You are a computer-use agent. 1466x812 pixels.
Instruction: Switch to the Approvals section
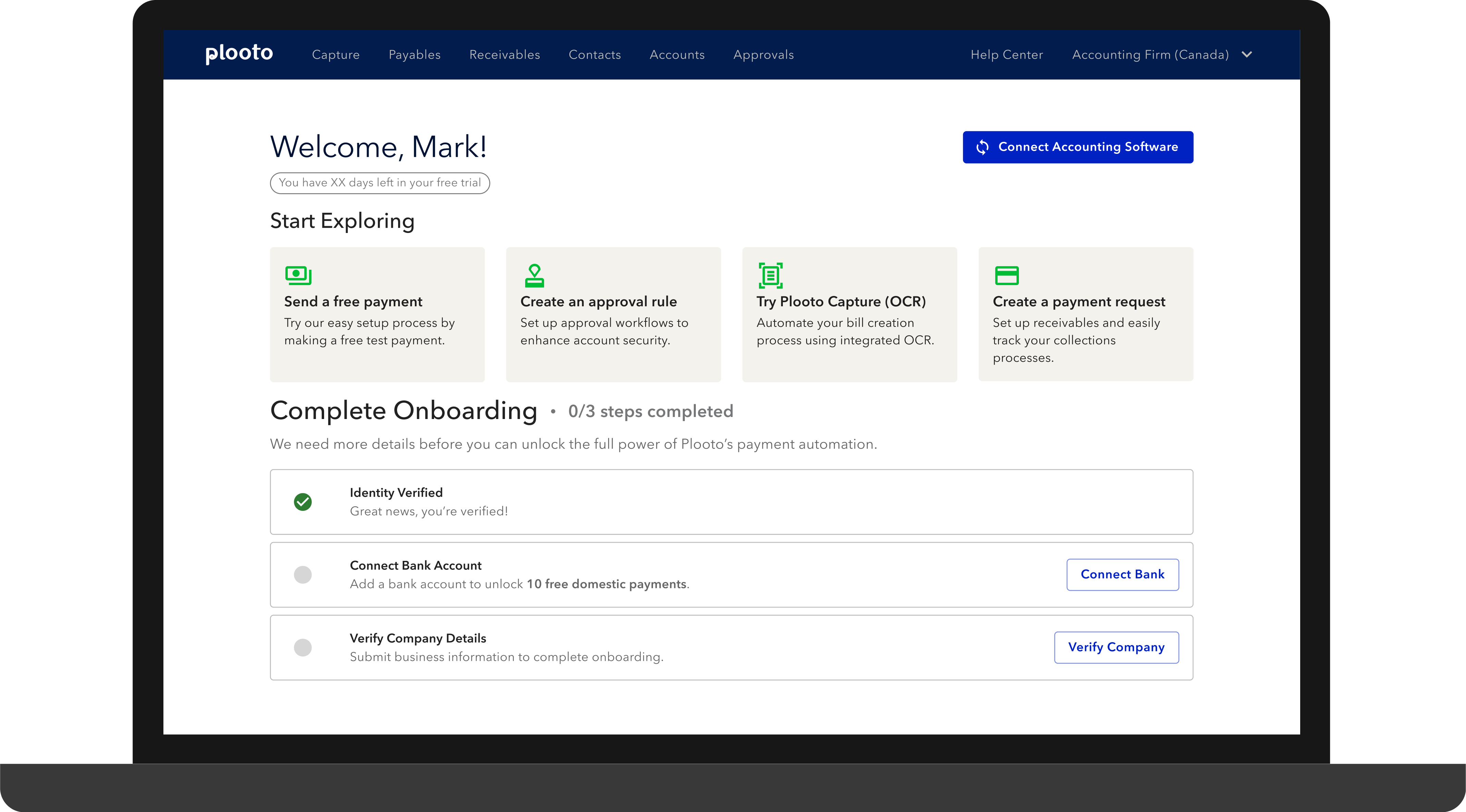coord(763,54)
